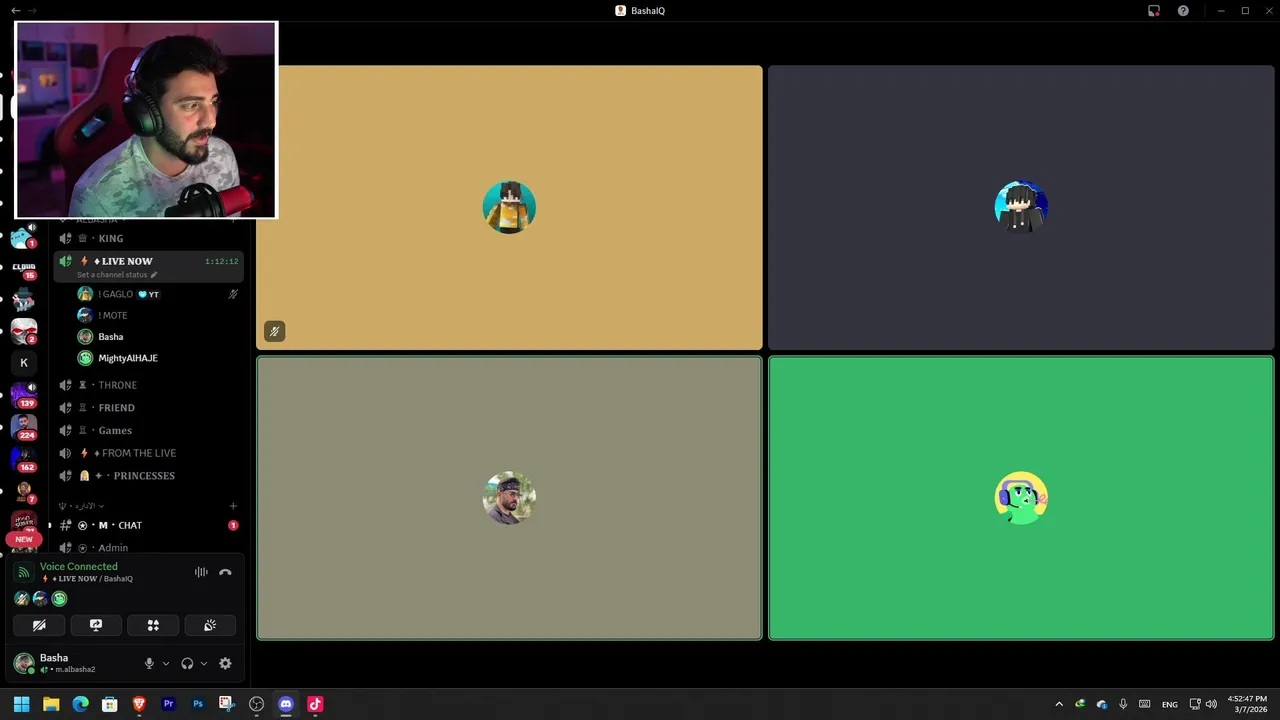
Task: Open red-masked server with 2 badge
Action: click(24, 331)
